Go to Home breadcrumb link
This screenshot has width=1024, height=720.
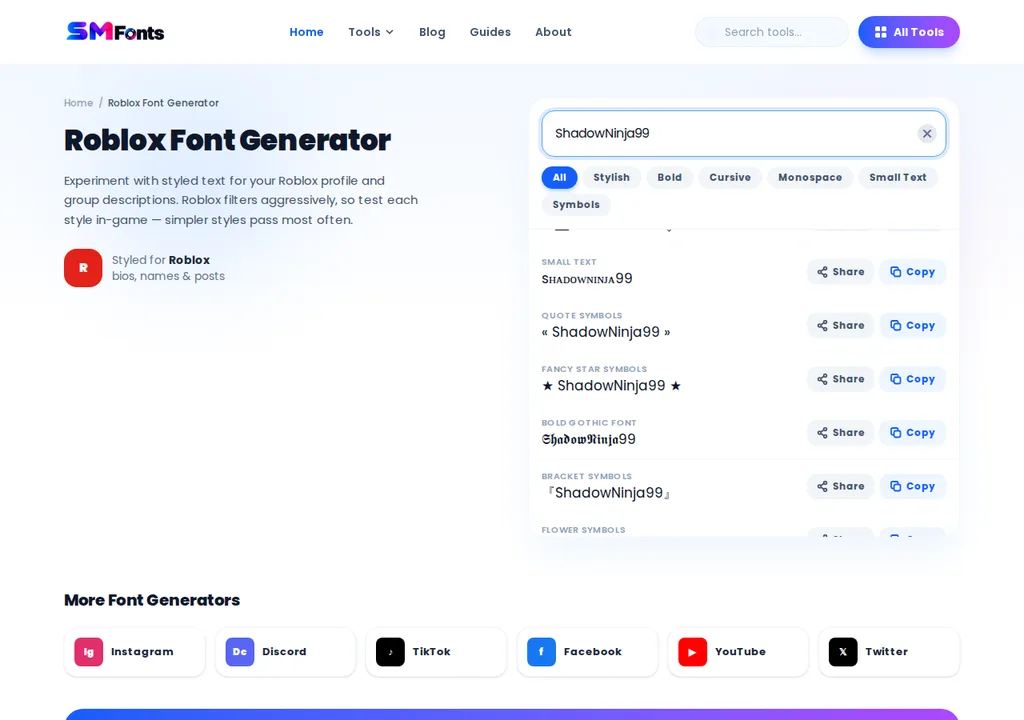(78, 103)
